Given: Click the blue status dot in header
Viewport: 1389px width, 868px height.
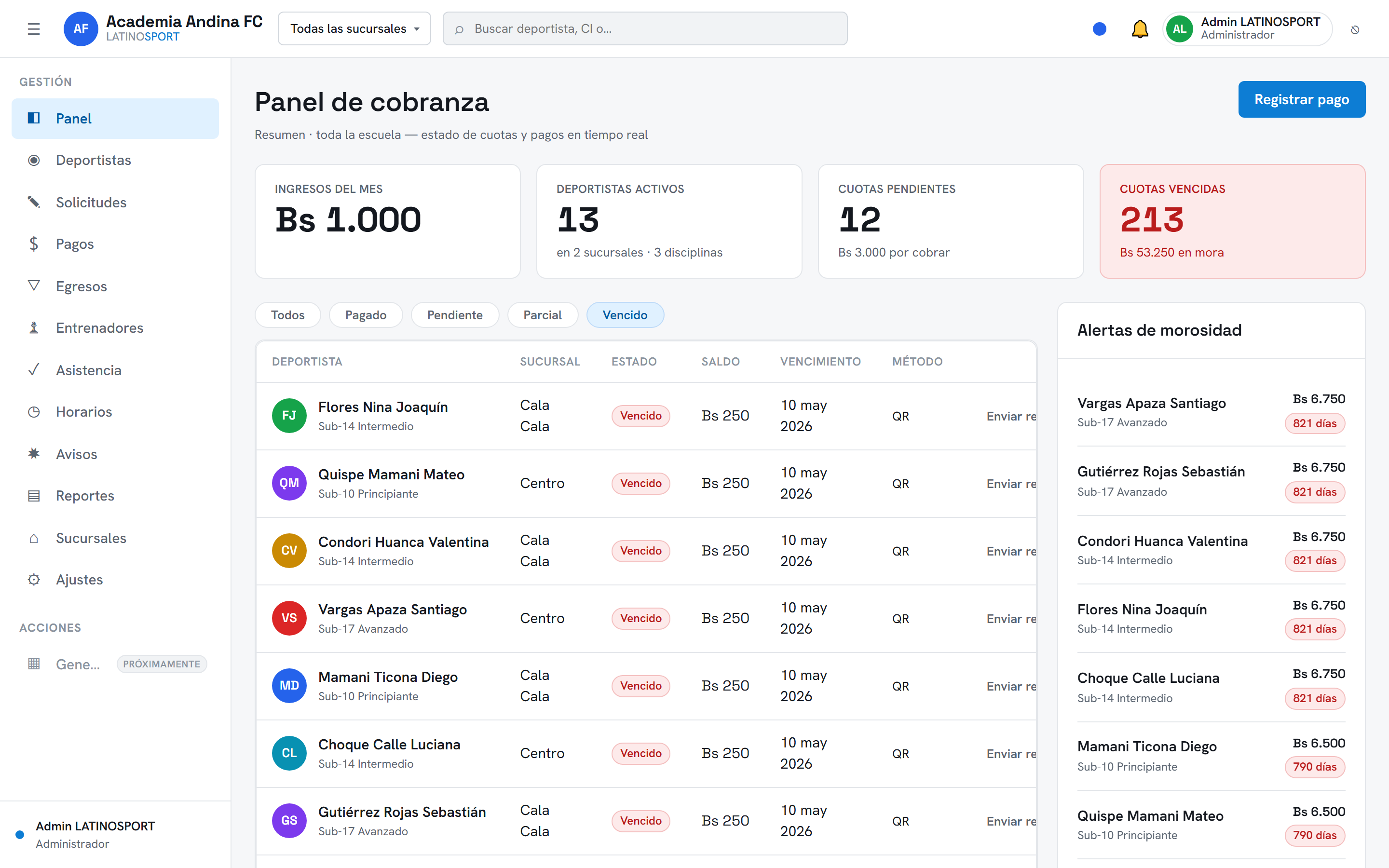Looking at the screenshot, I should tap(1099, 29).
